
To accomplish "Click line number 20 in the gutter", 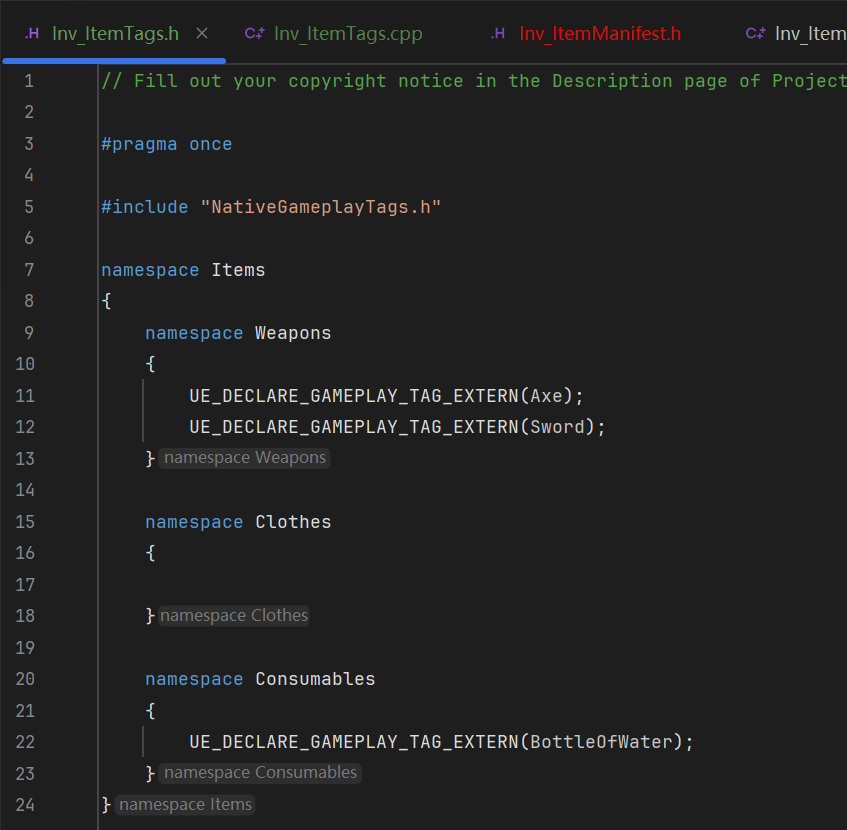I will [25, 679].
